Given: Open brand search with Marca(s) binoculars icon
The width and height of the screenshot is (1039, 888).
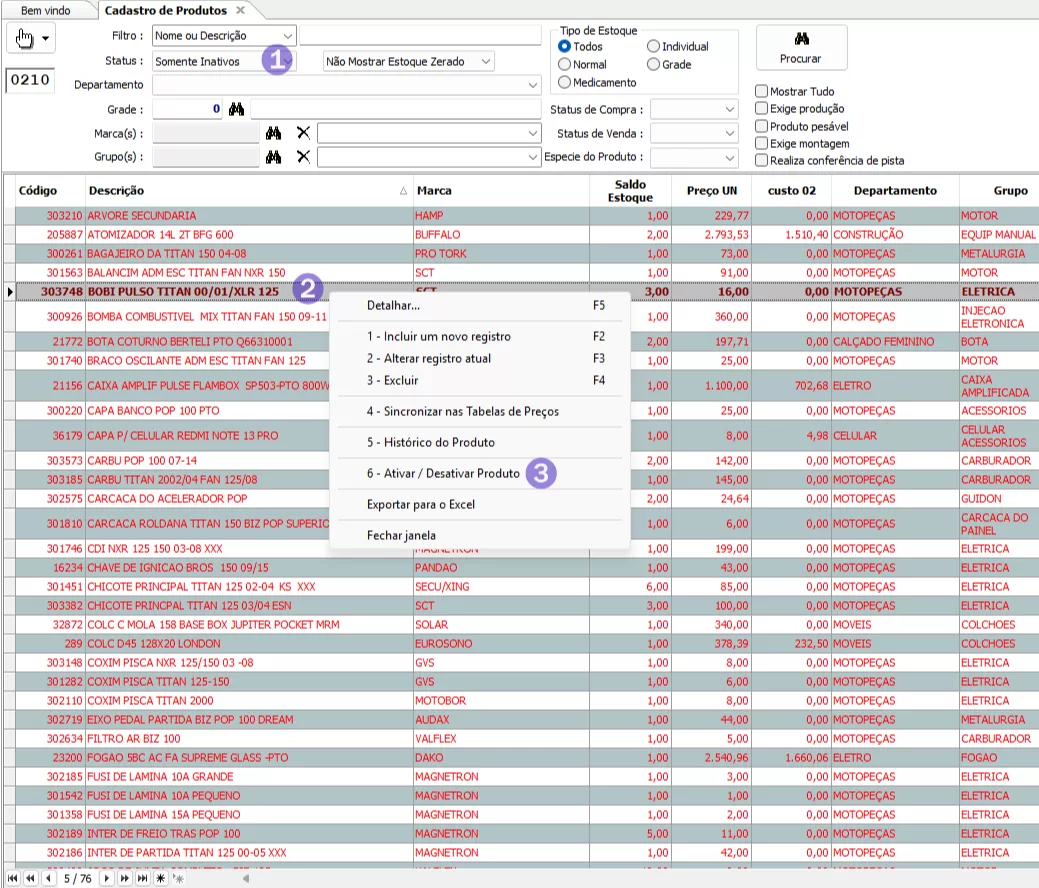Looking at the screenshot, I should coord(275,133).
